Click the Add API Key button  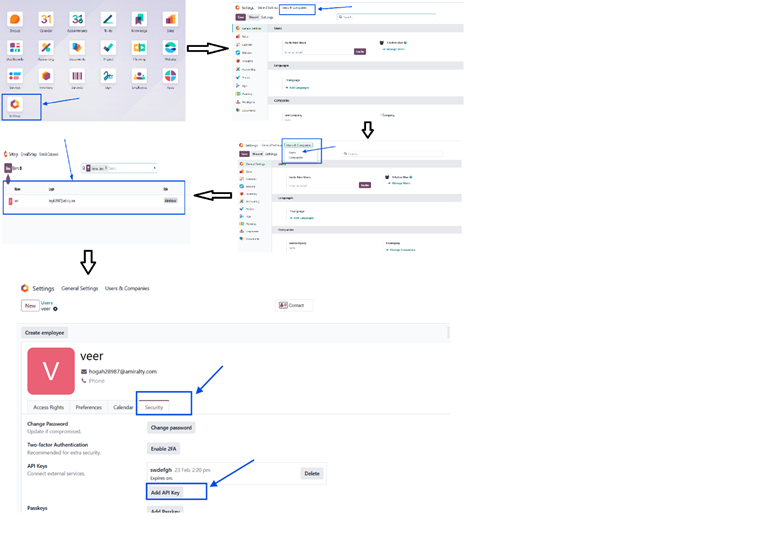coord(165,492)
